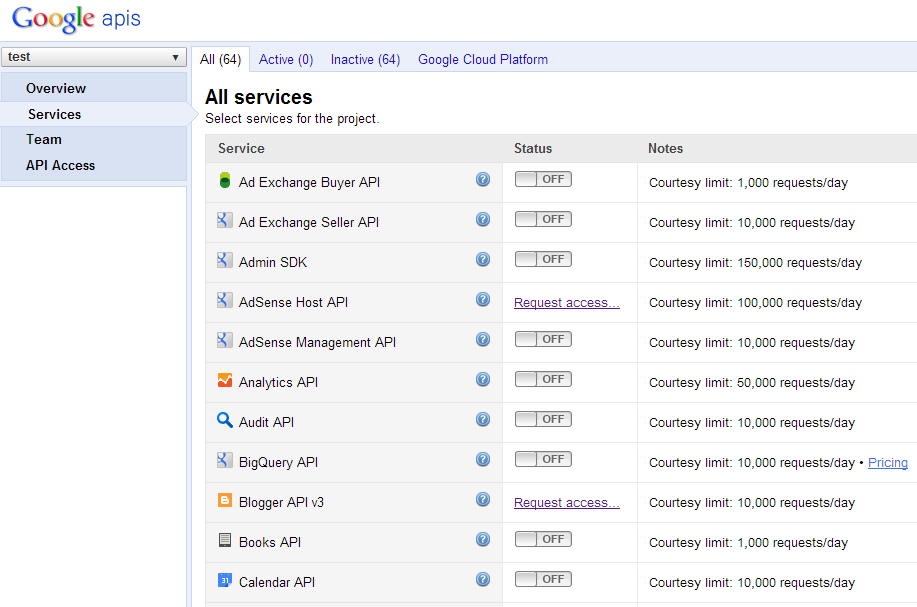The image size is (917, 607).
Task: Go to the Overview sidebar item
Action: click(56, 88)
